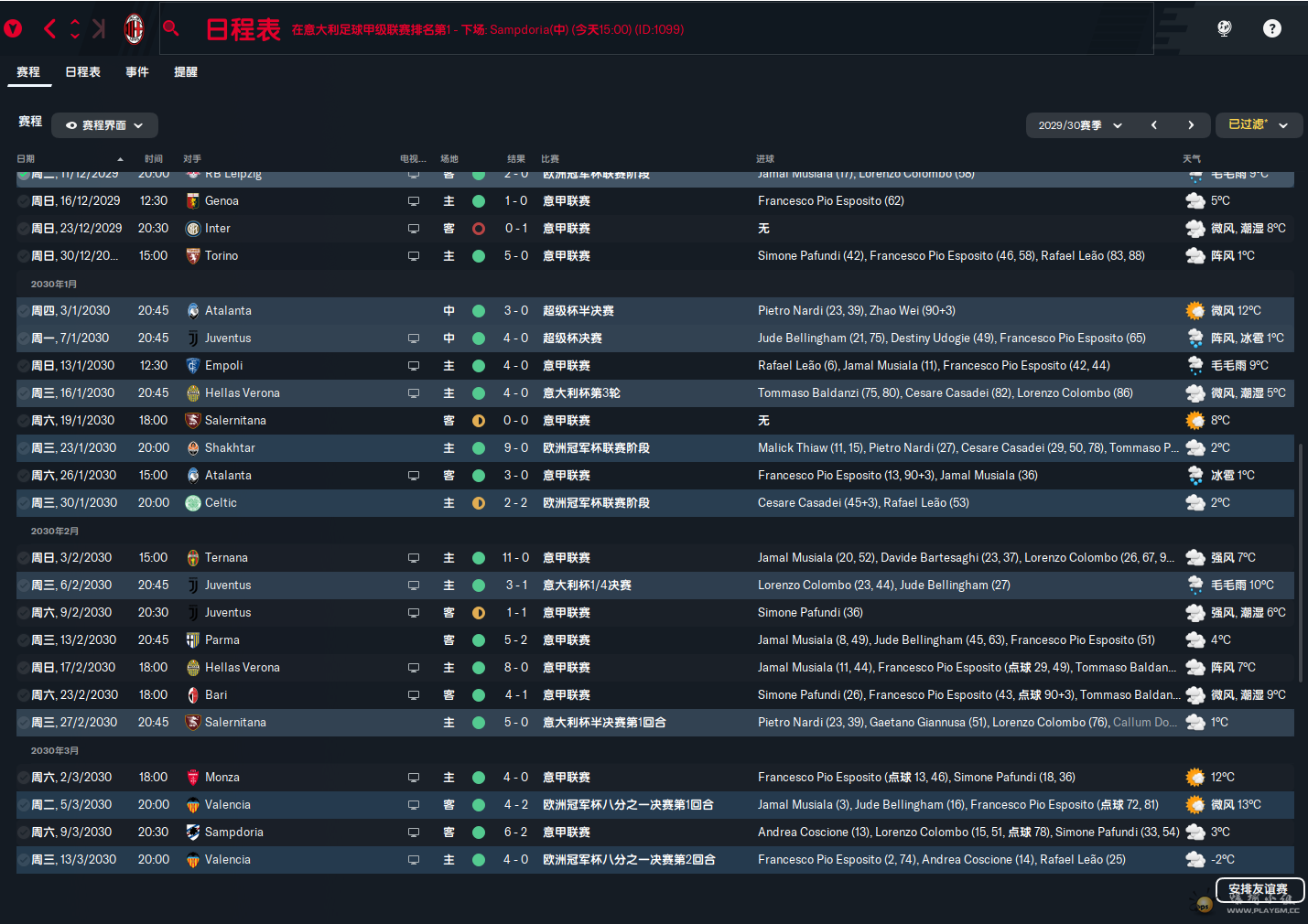Viewport: 1308px width, 924px height.
Task: Sort by the 天气 column header
Action: coord(1192,159)
